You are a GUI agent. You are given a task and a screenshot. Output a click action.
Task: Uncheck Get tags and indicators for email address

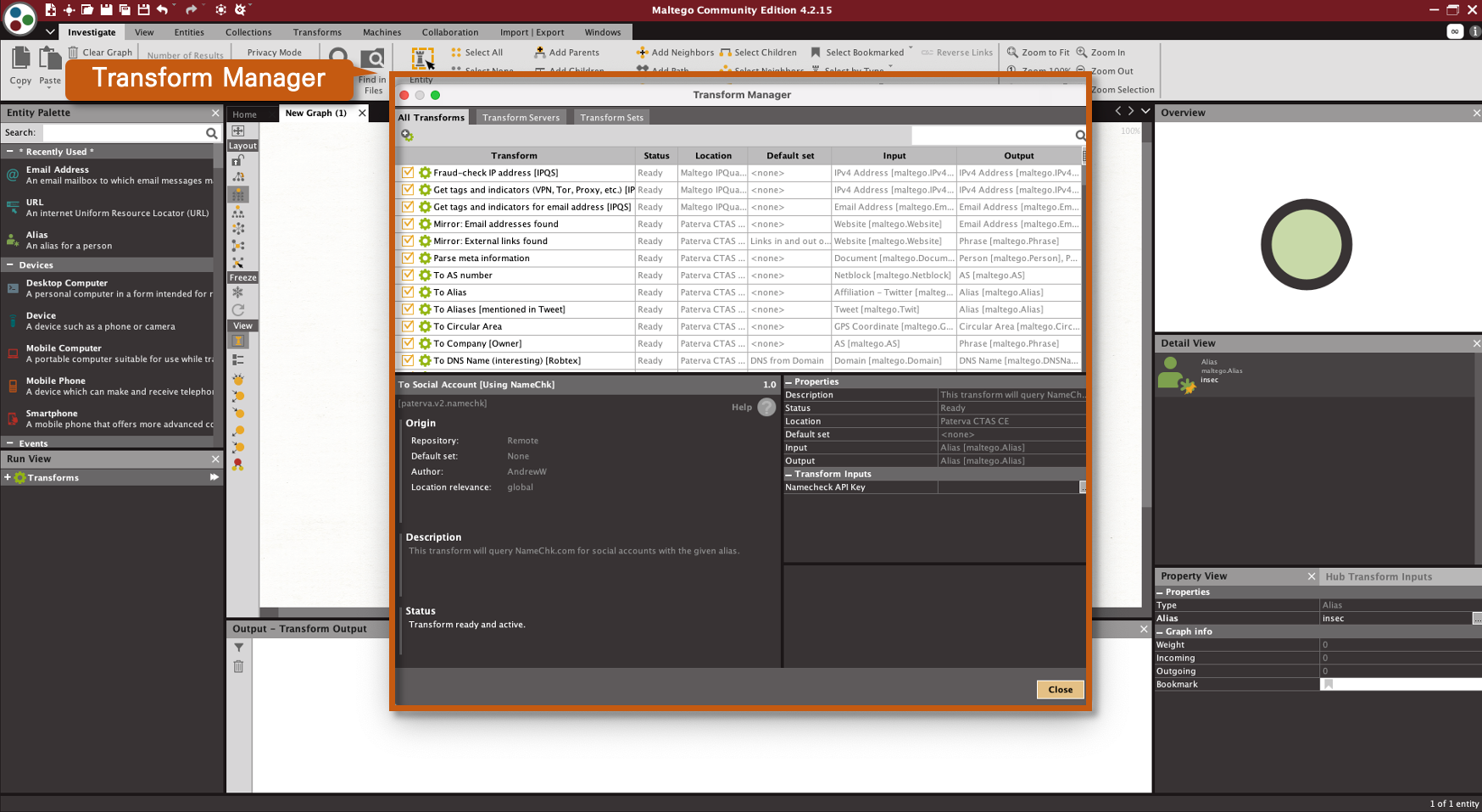point(408,207)
